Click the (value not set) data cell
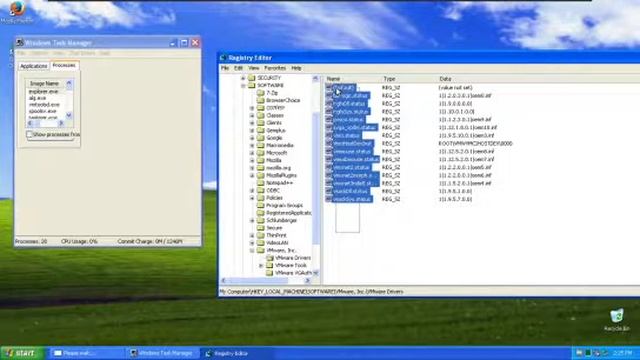 click(x=456, y=88)
